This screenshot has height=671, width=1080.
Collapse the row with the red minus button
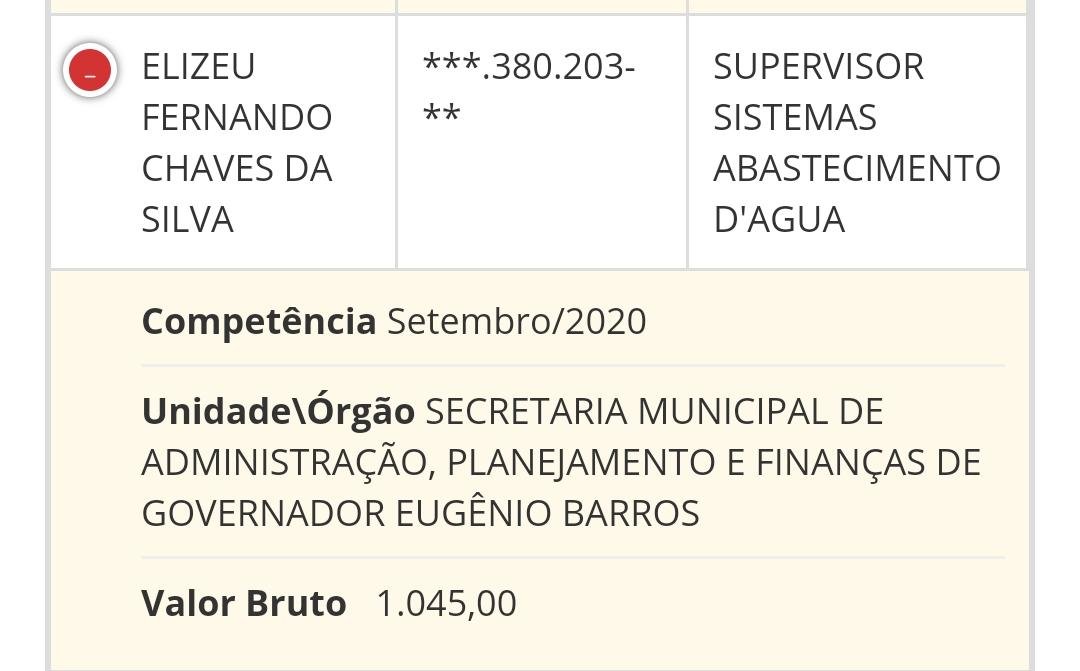[x=90, y=70]
